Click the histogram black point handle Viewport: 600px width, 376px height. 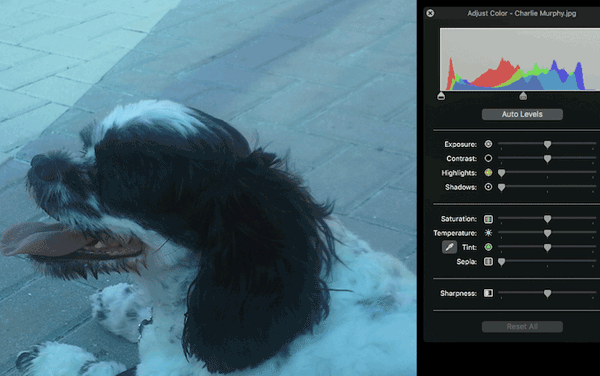coord(441,96)
